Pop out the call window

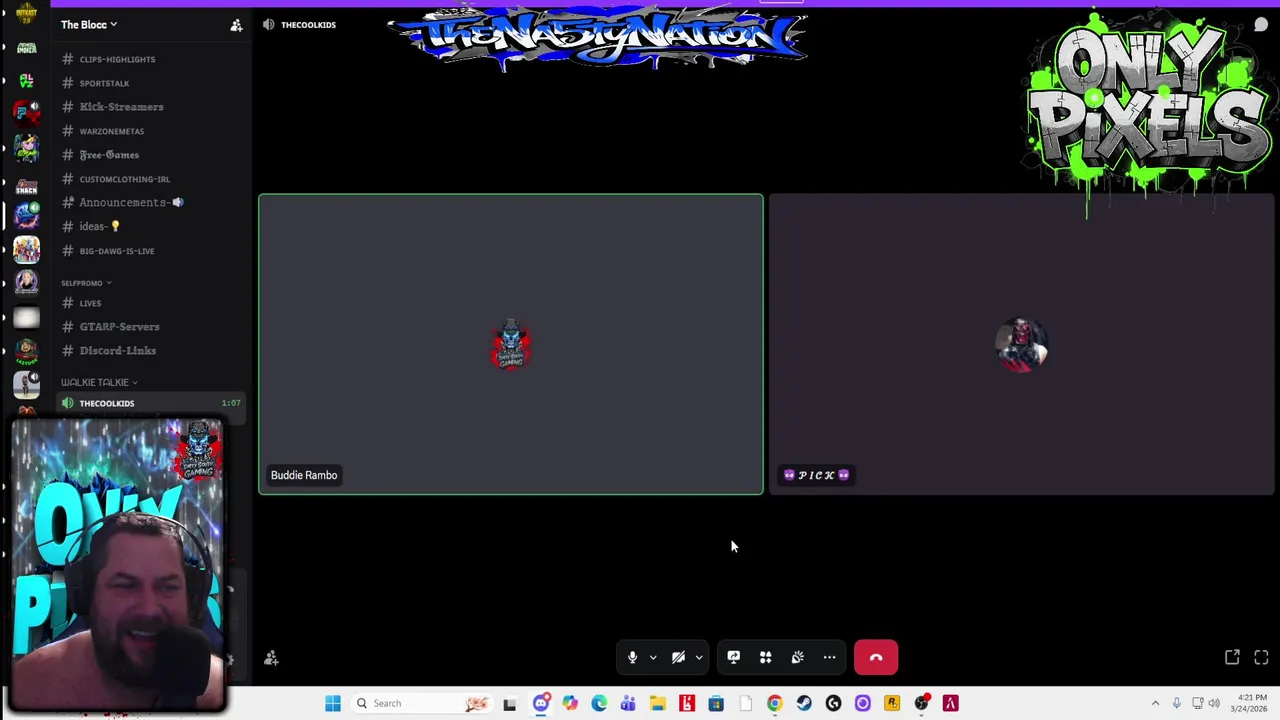pyautogui.click(x=1232, y=657)
